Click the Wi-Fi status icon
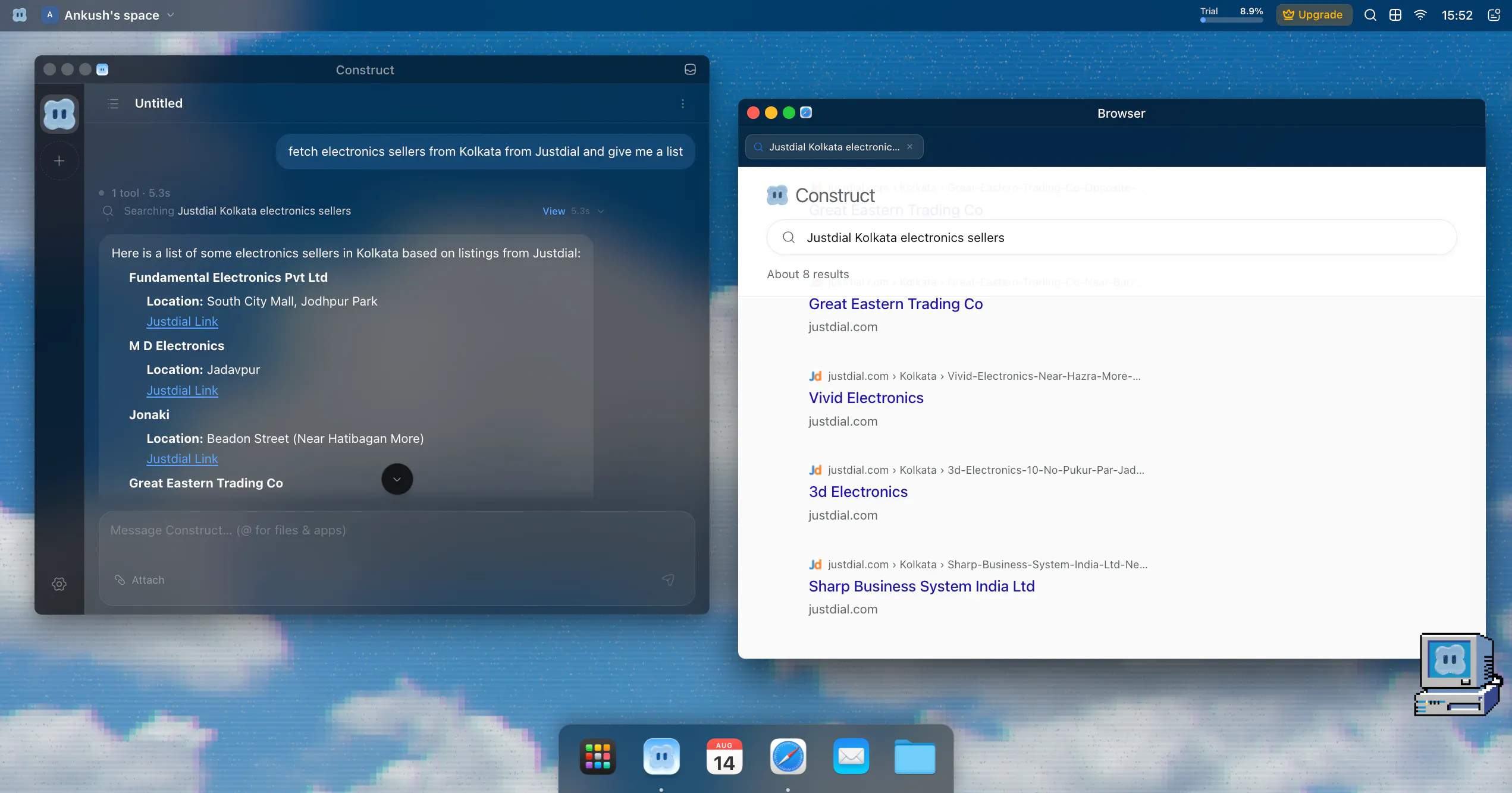Screen dimensions: 1512x793 [1420, 15]
